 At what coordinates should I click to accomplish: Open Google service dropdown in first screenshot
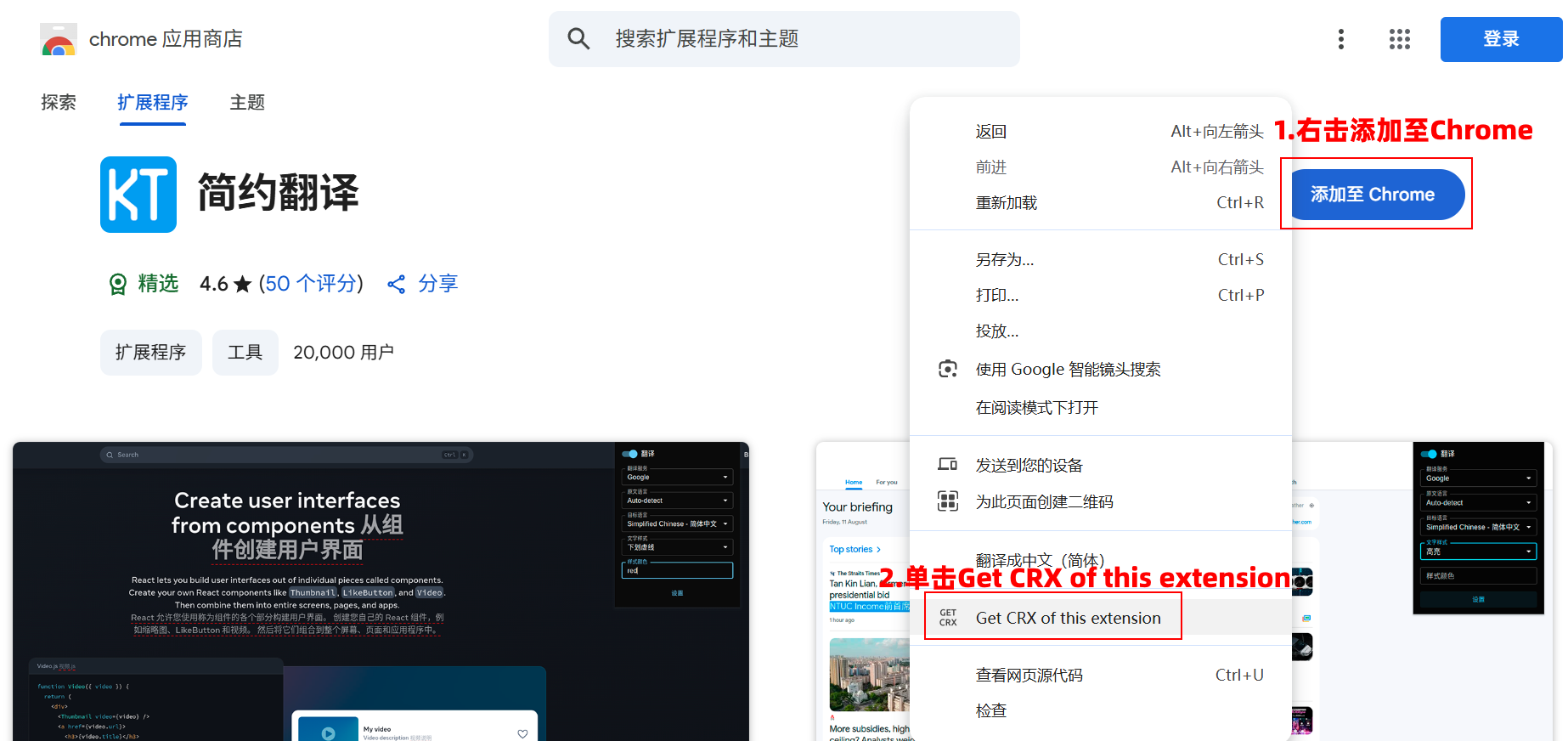tap(677, 478)
